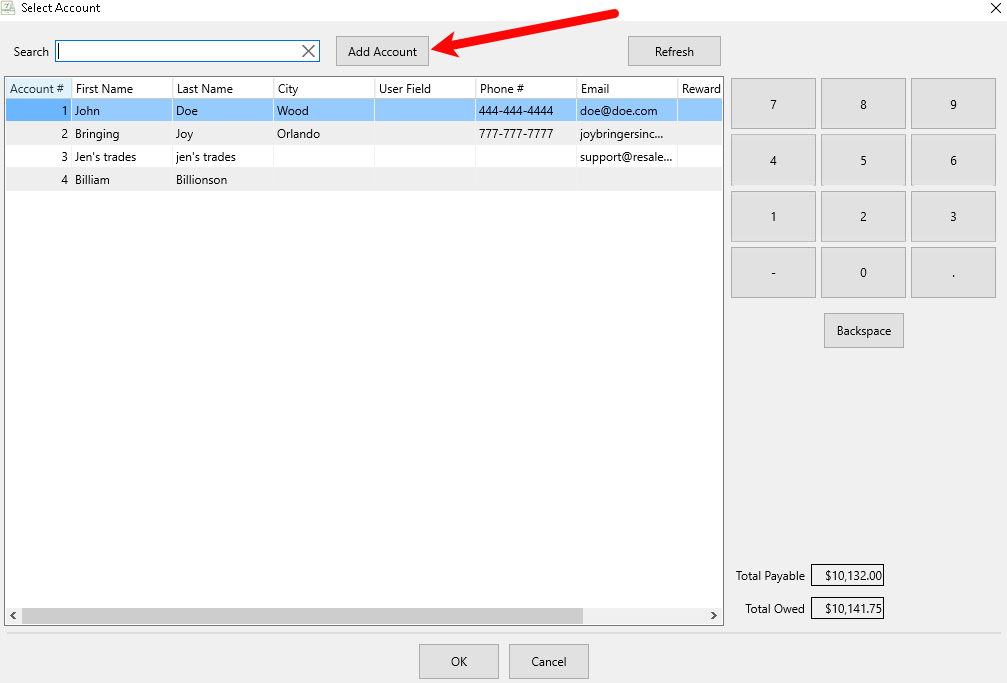Viewport: 1007px width, 683px height.
Task: Close the Select Account window
Action: (995, 8)
